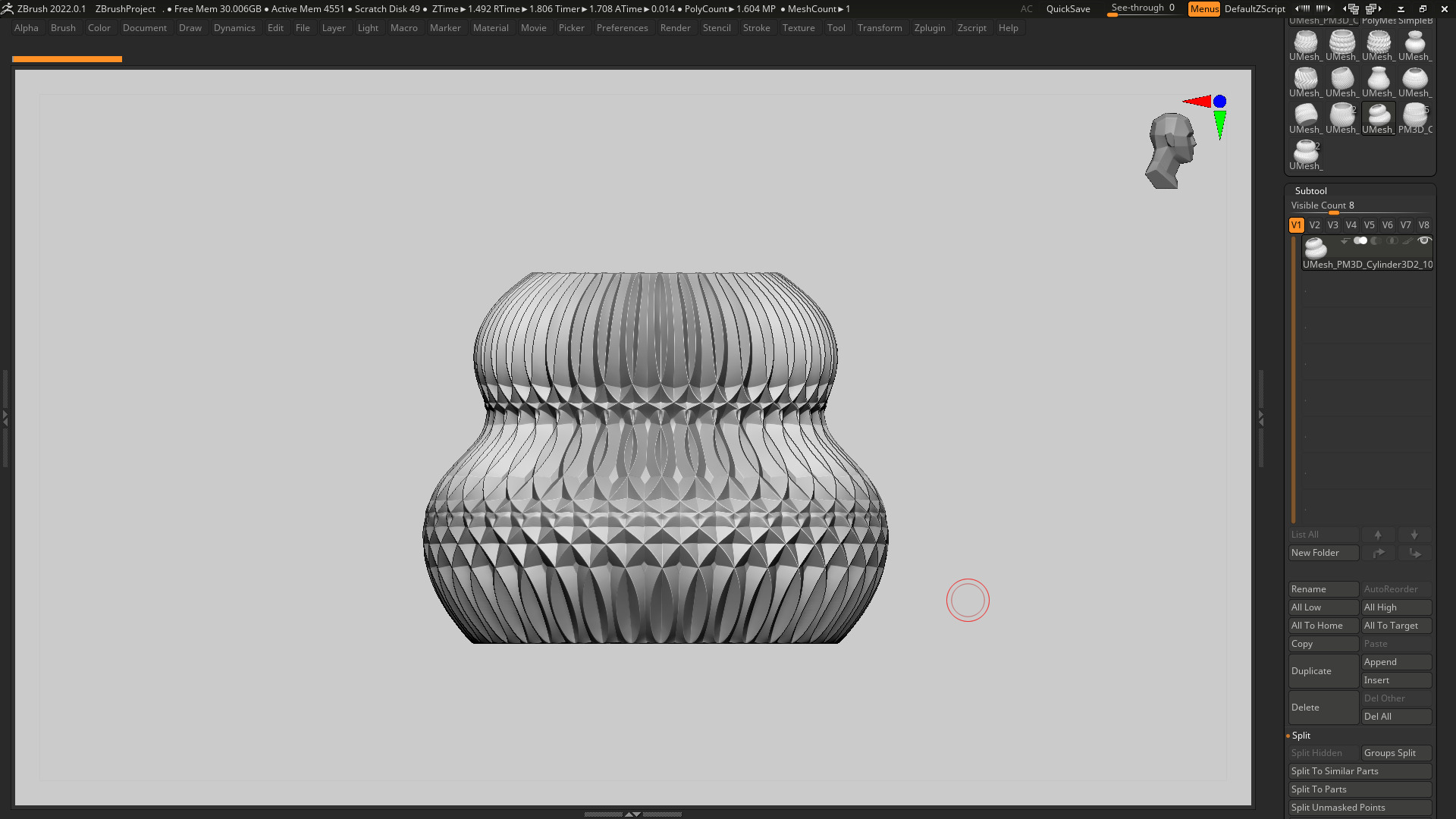Click the Duplicate subtool button
Image resolution: width=1456 pixels, height=819 pixels.
pyautogui.click(x=1323, y=671)
